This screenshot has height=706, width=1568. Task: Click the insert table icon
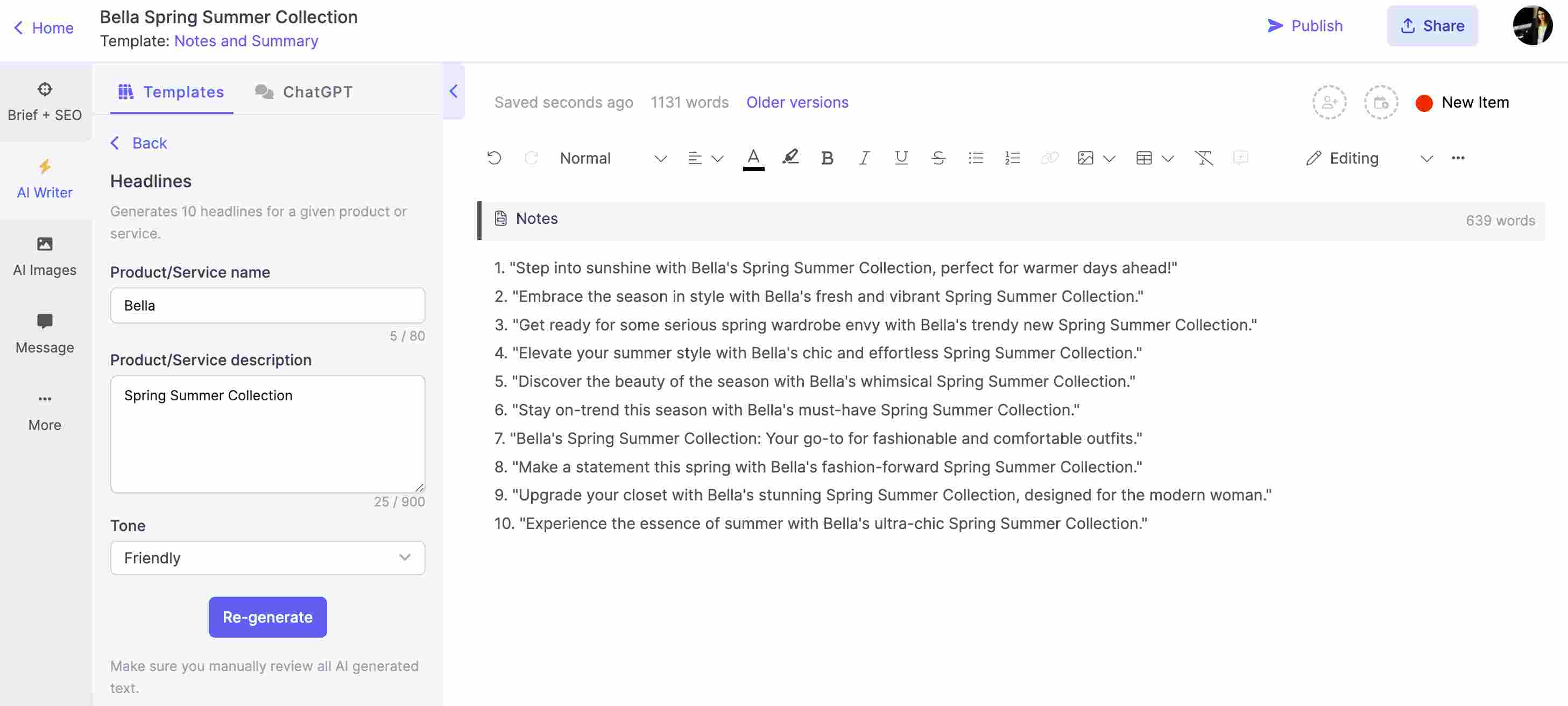[x=1144, y=158]
